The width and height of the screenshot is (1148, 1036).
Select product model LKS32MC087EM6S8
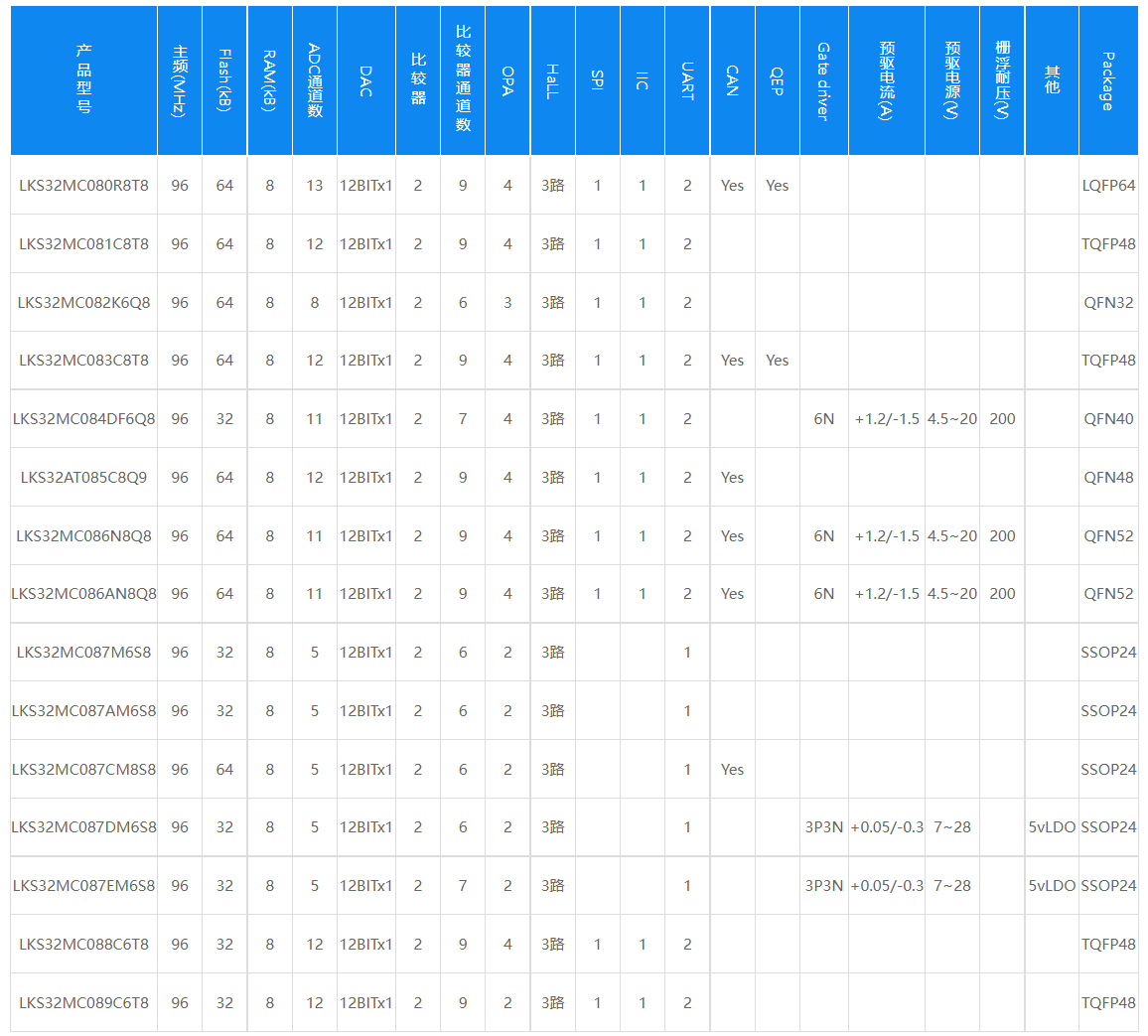pyautogui.click(x=83, y=886)
